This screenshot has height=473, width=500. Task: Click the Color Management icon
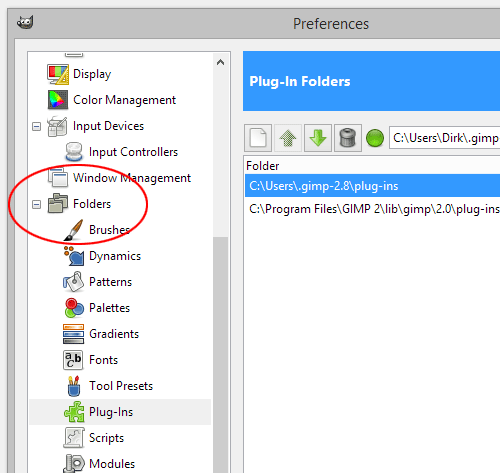[x=58, y=100]
